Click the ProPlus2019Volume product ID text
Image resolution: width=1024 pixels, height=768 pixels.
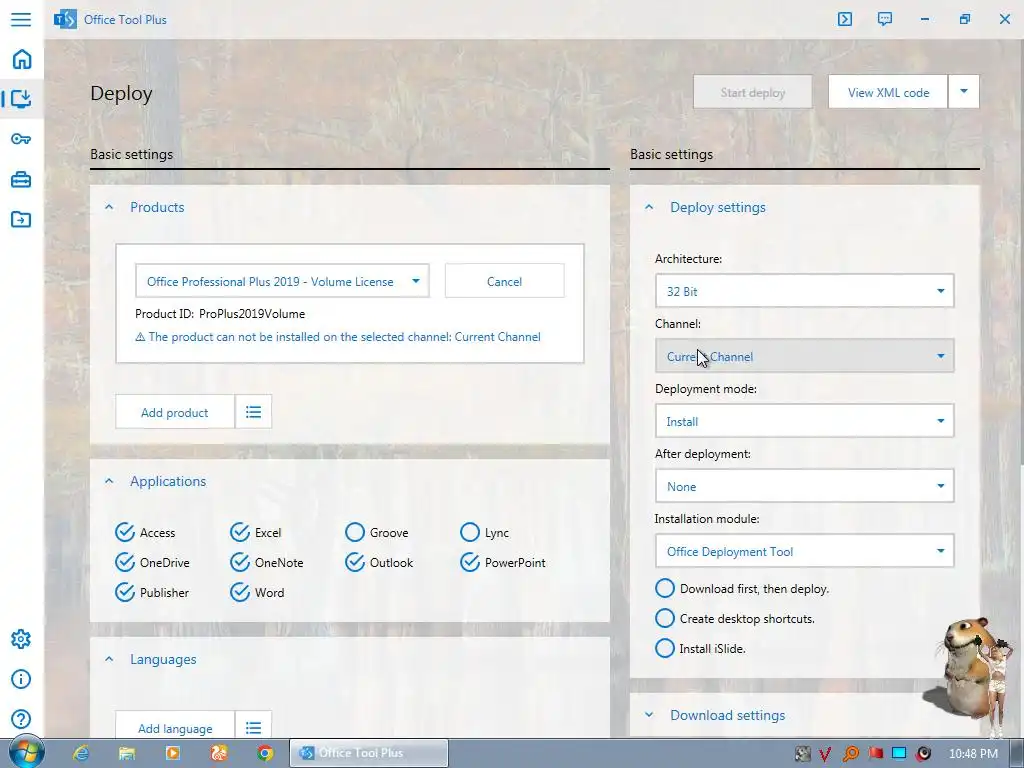click(x=252, y=313)
